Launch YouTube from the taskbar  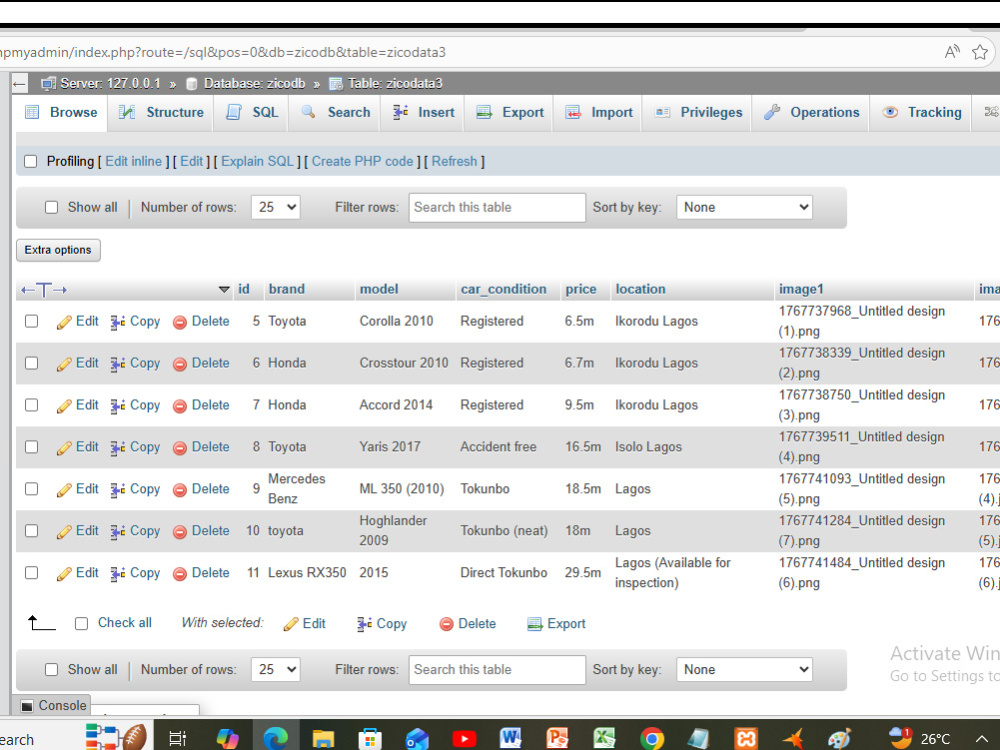464,739
